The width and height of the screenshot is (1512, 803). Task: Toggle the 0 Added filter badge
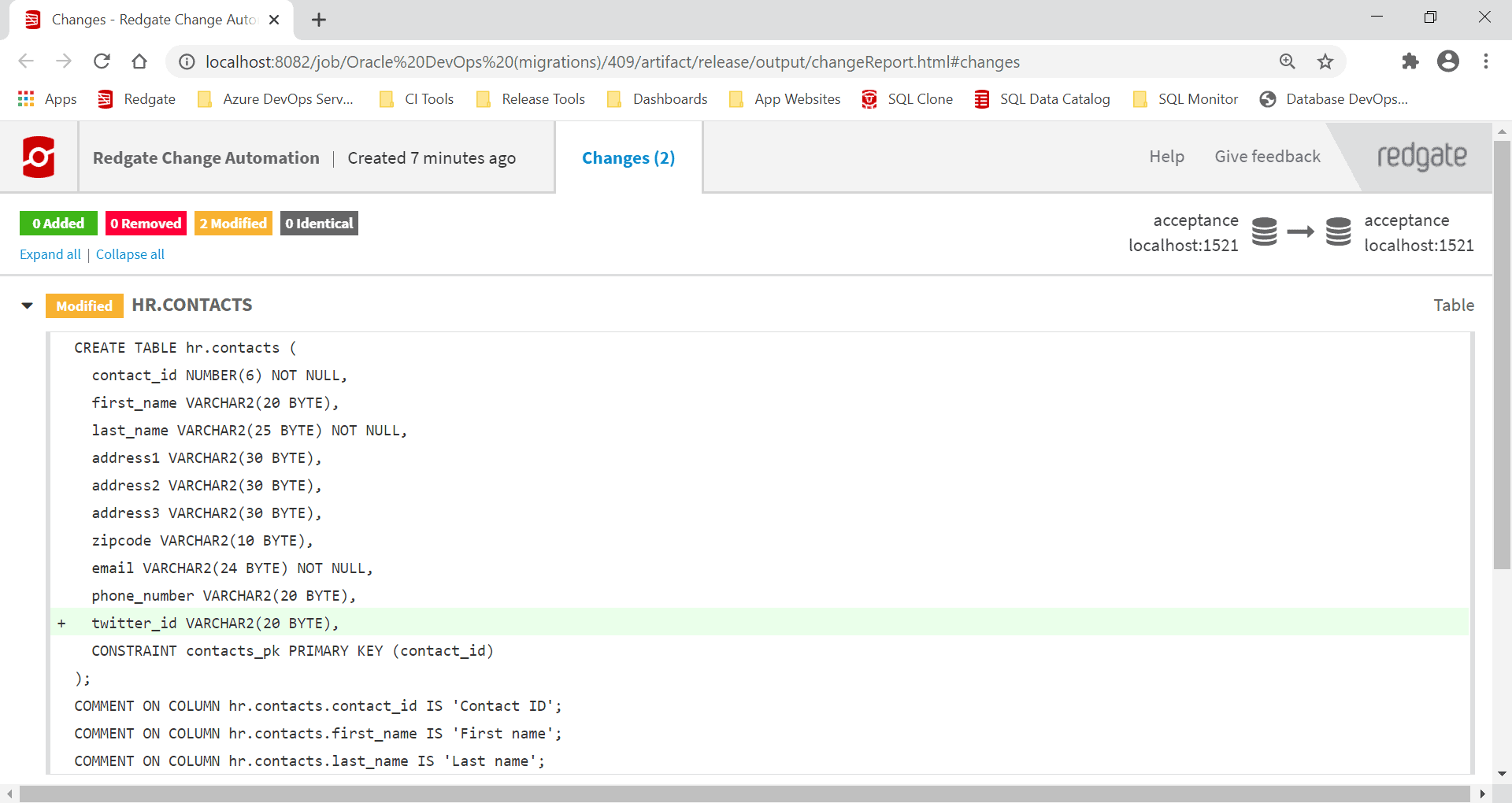(58, 224)
